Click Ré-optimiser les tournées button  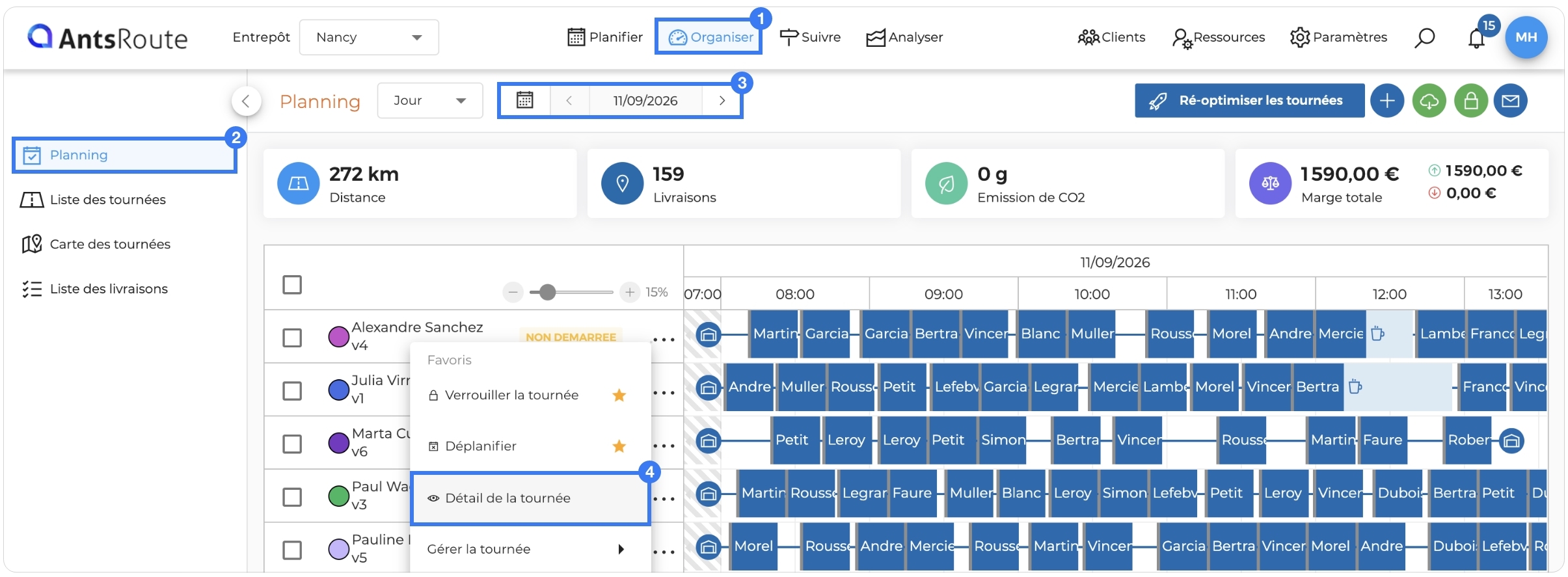1249,101
